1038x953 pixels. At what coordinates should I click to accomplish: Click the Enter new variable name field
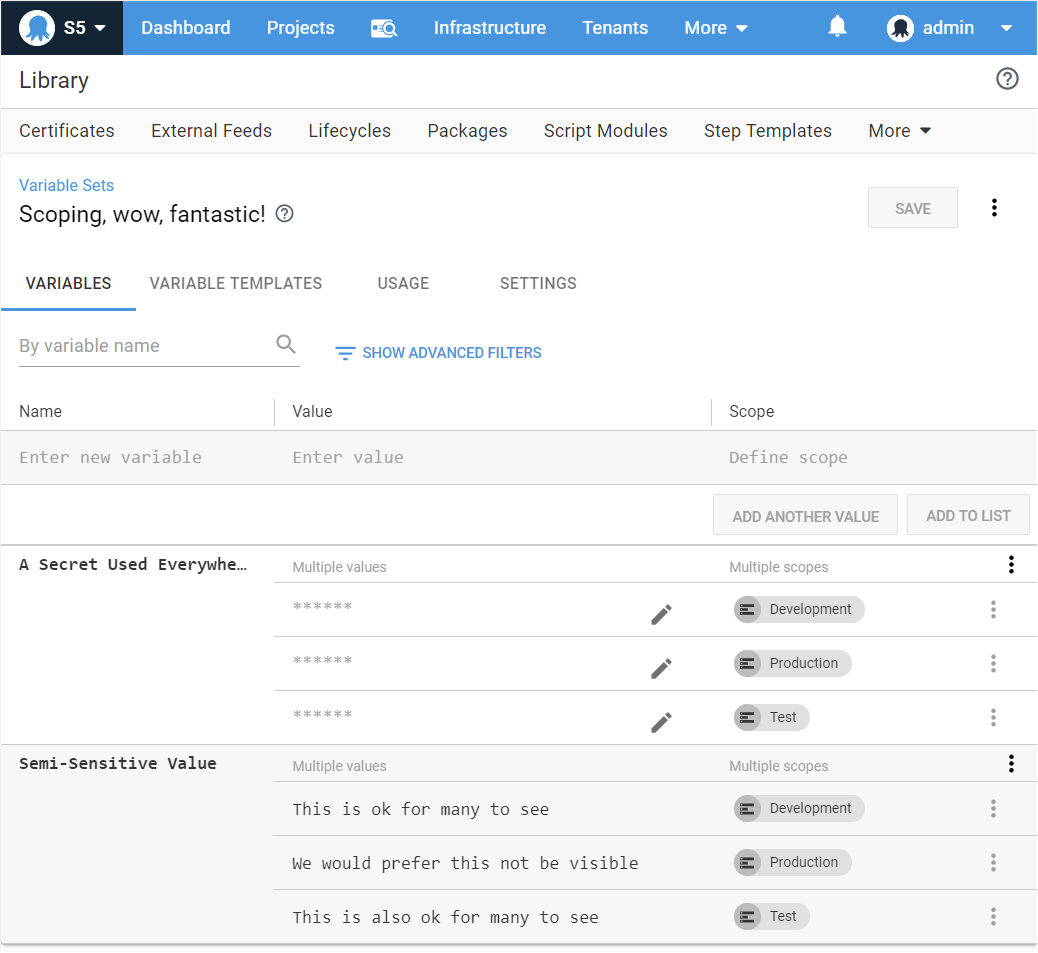click(x=140, y=457)
